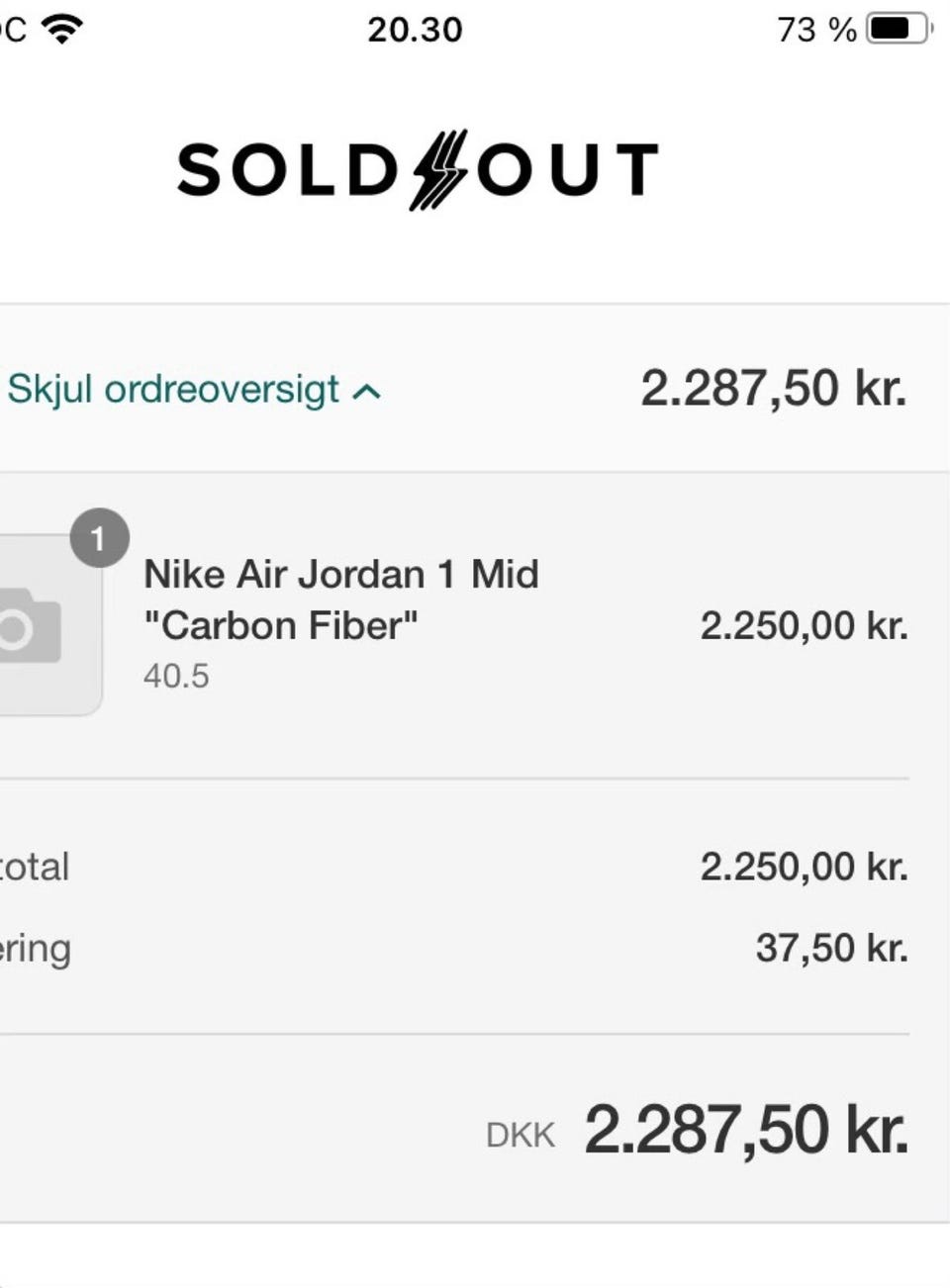950x1288 pixels.
Task: Click the header total 2.287,50 kr.
Action: point(773,388)
